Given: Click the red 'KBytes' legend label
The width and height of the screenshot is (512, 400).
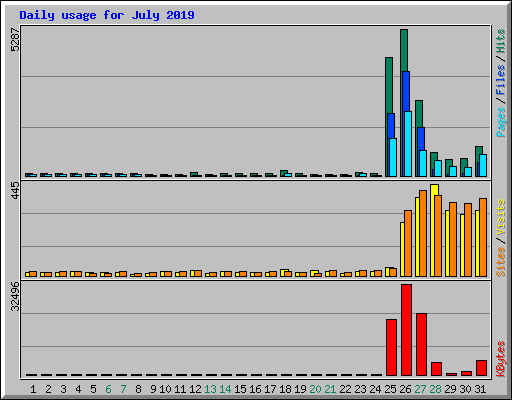Looking at the screenshot, I should click(501, 359).
